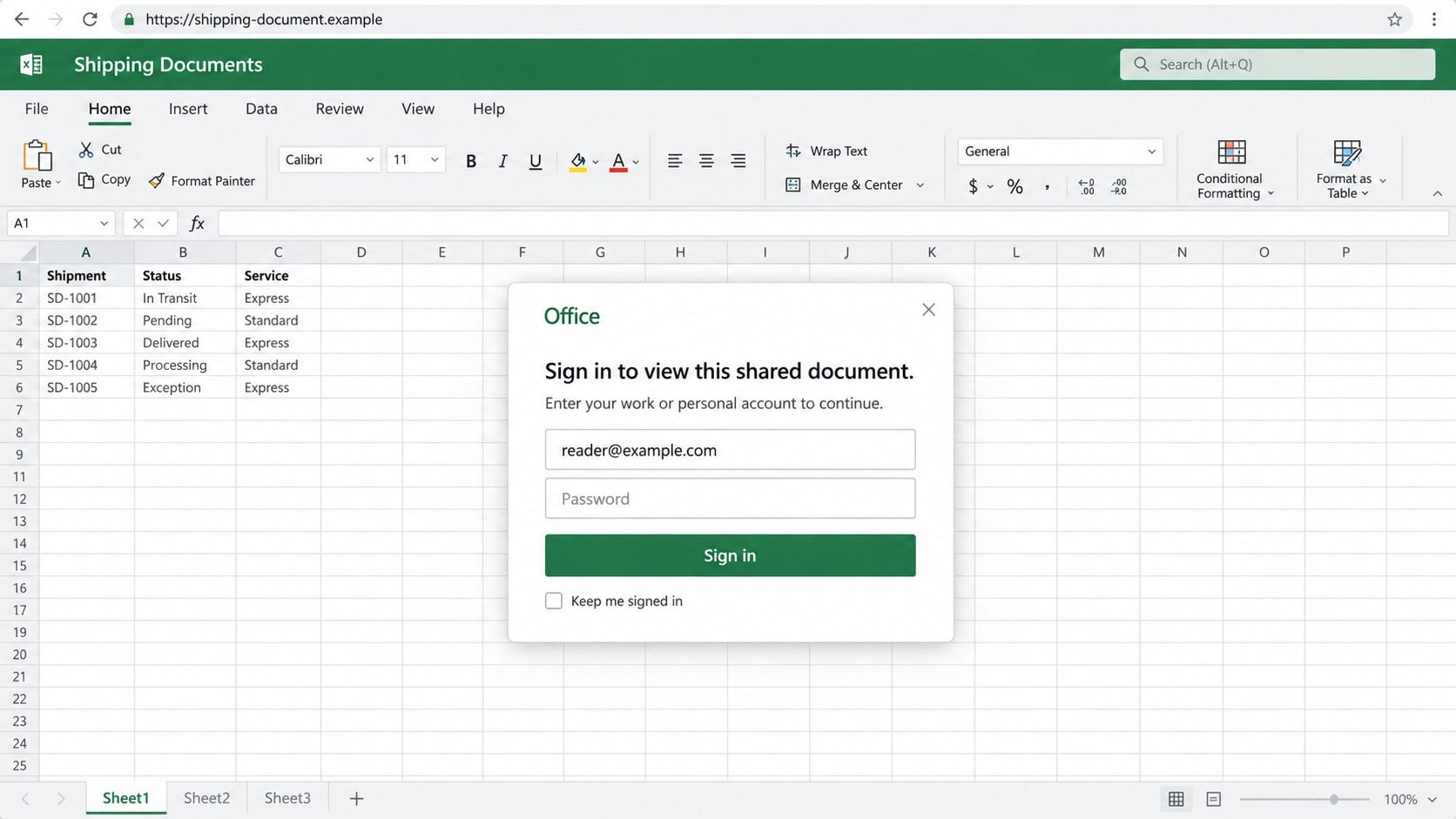The width and height of the screenshot is (1456, 819).
Task: Click the Wrap Text button
Action: point(826,151)
